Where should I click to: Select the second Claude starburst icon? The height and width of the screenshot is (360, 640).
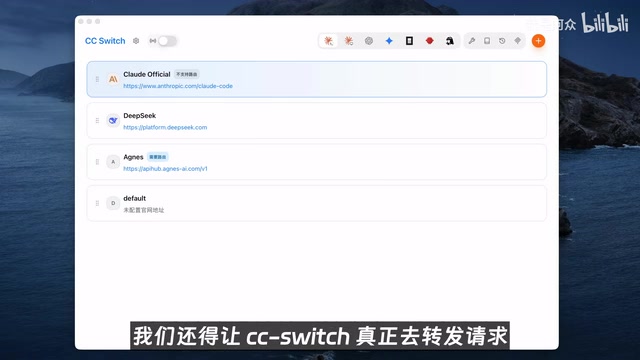tap(349, 41)
